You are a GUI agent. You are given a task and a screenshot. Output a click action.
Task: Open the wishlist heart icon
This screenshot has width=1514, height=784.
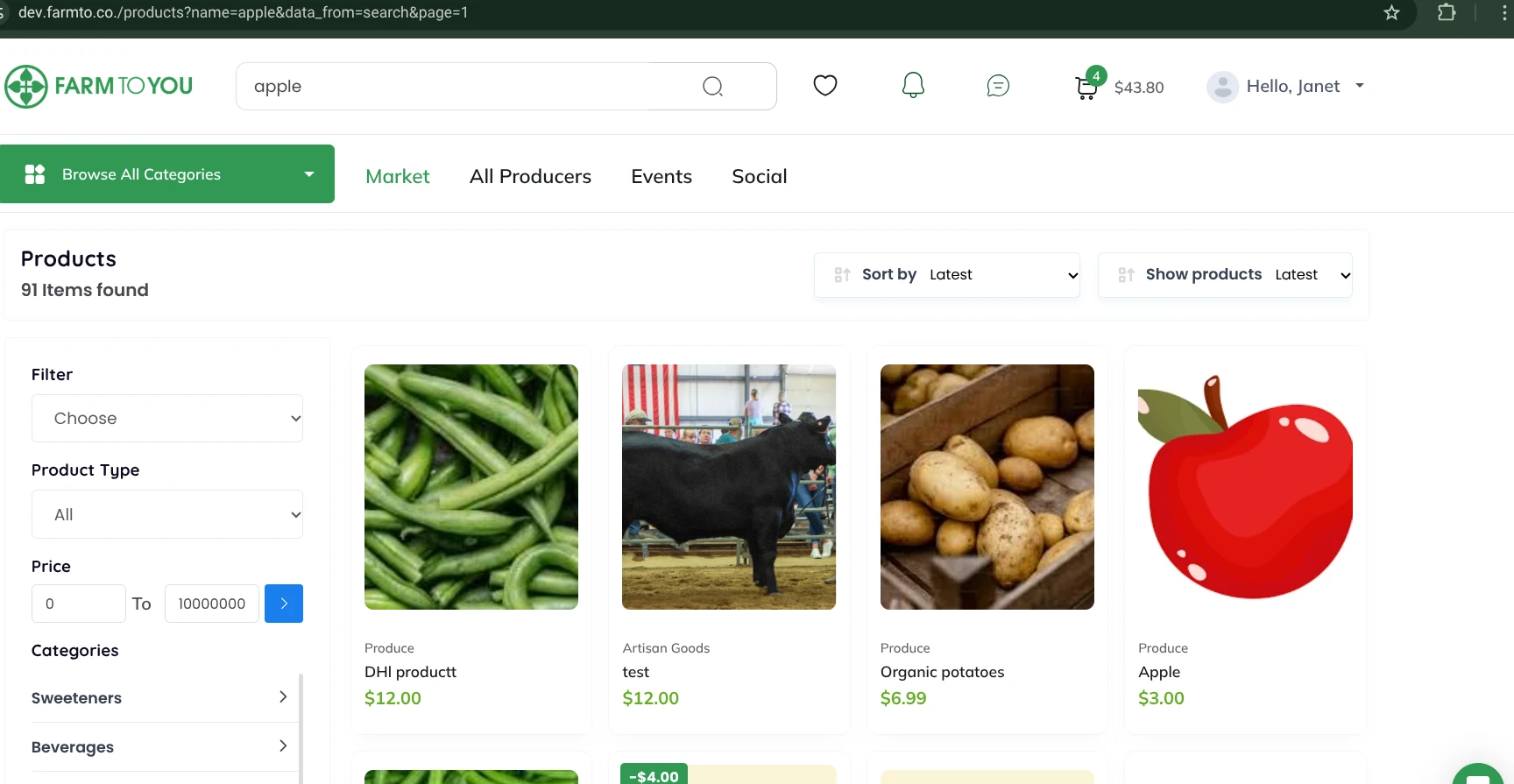pyautogui.click(x=824, y=85)
